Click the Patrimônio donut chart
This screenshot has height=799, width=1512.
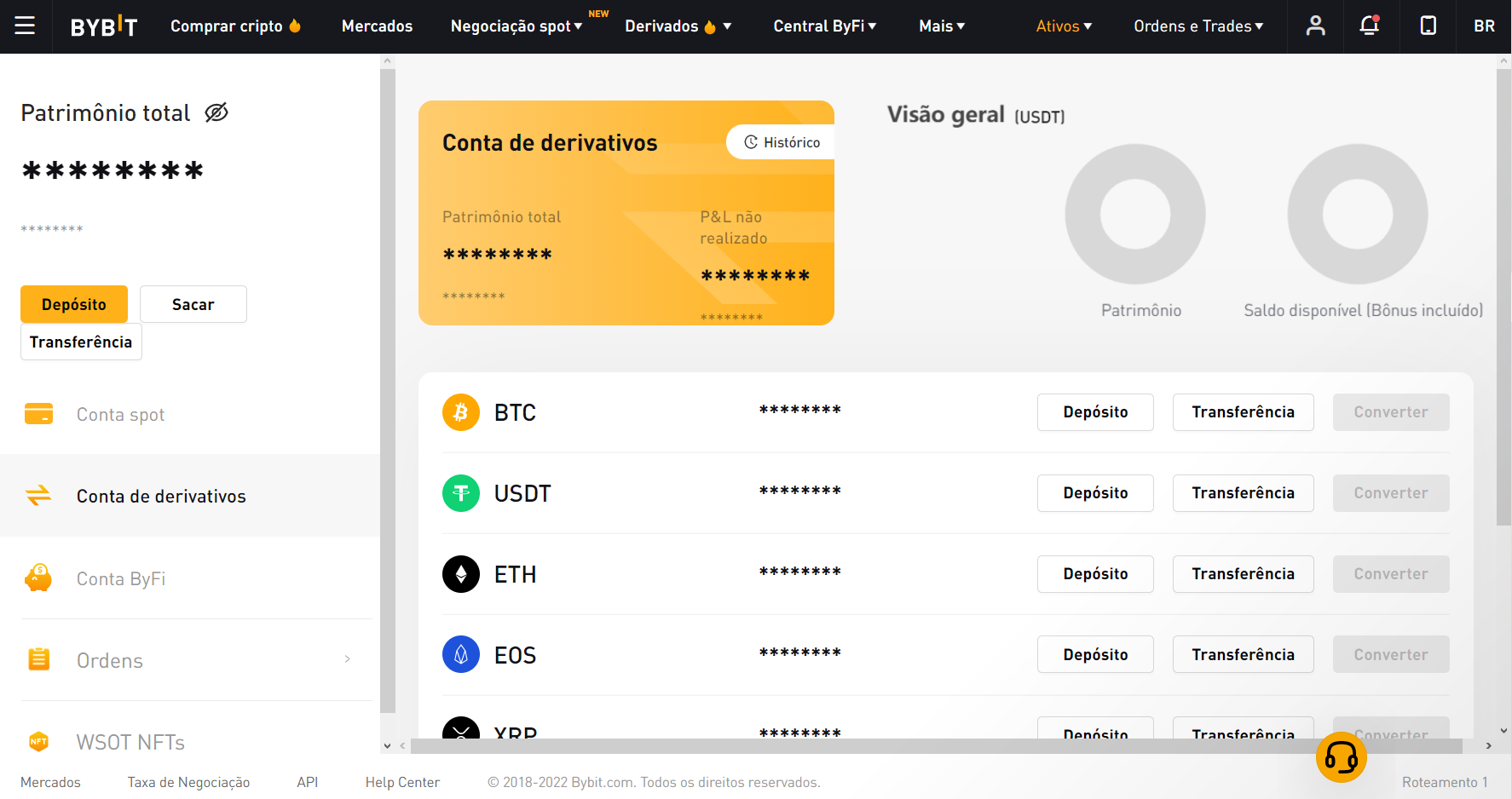point(1135,214)
